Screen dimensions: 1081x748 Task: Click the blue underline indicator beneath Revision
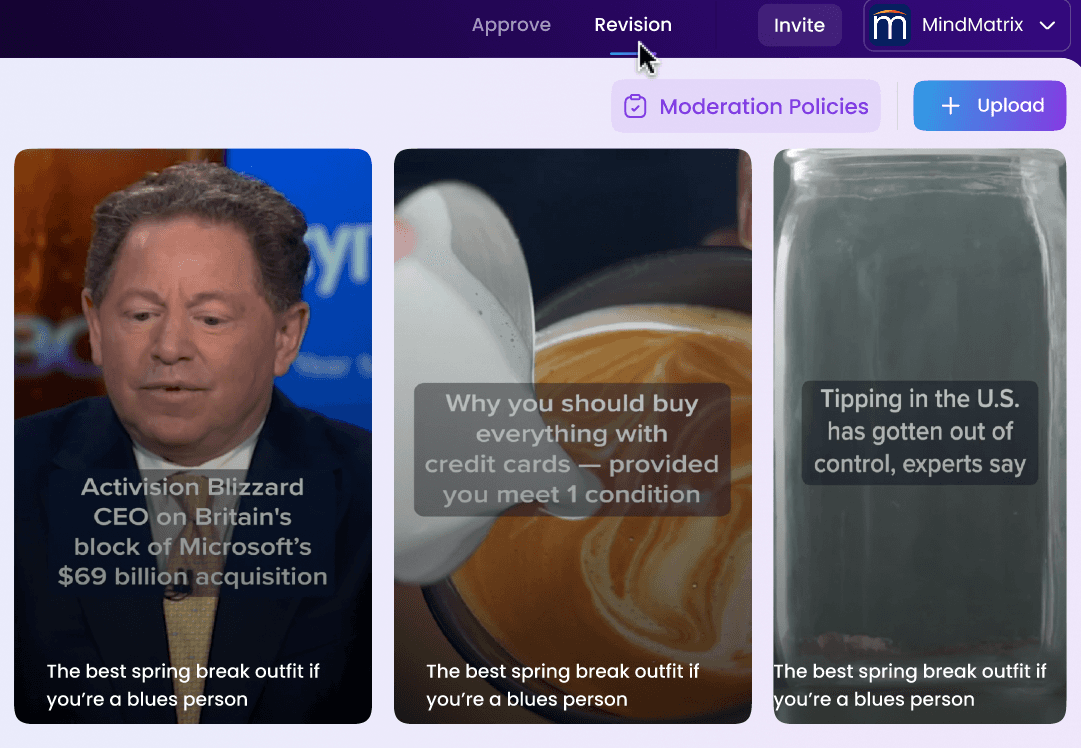(x=625, y=54)
